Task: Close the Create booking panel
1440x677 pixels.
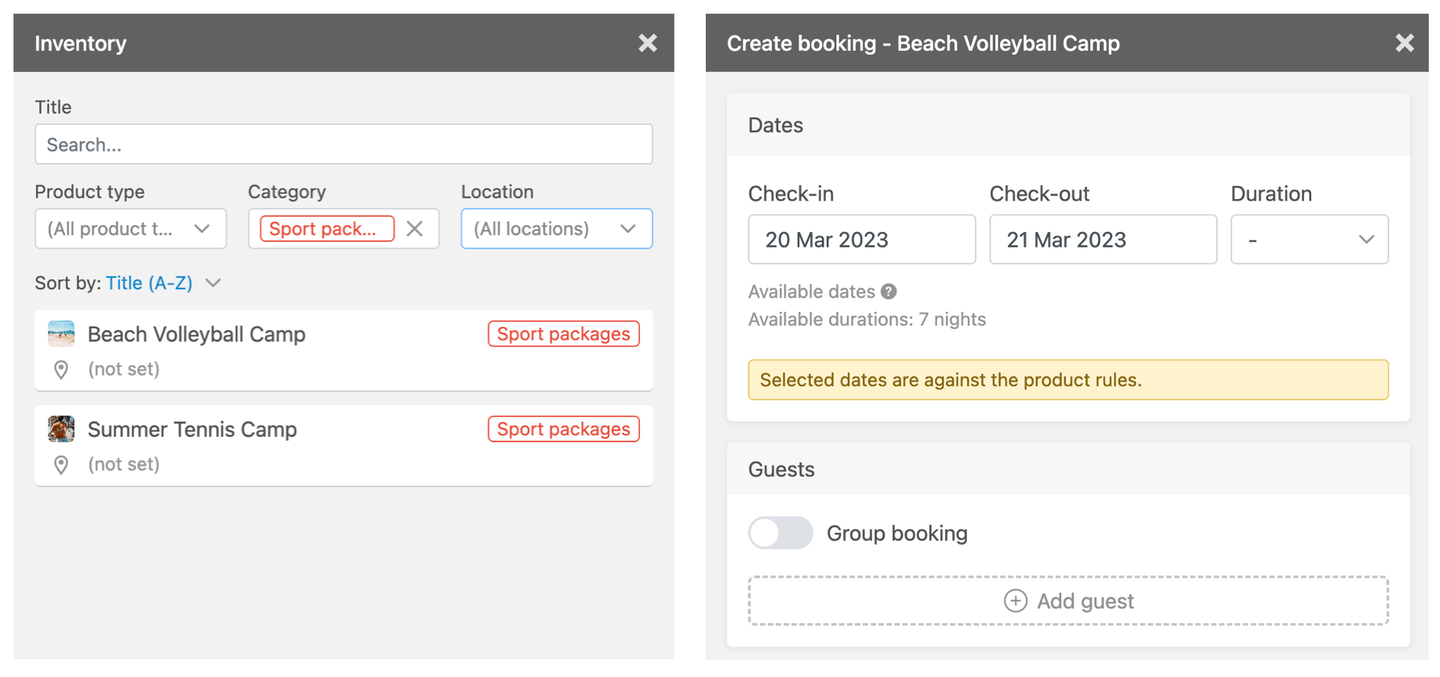Action: point(1405,43)
